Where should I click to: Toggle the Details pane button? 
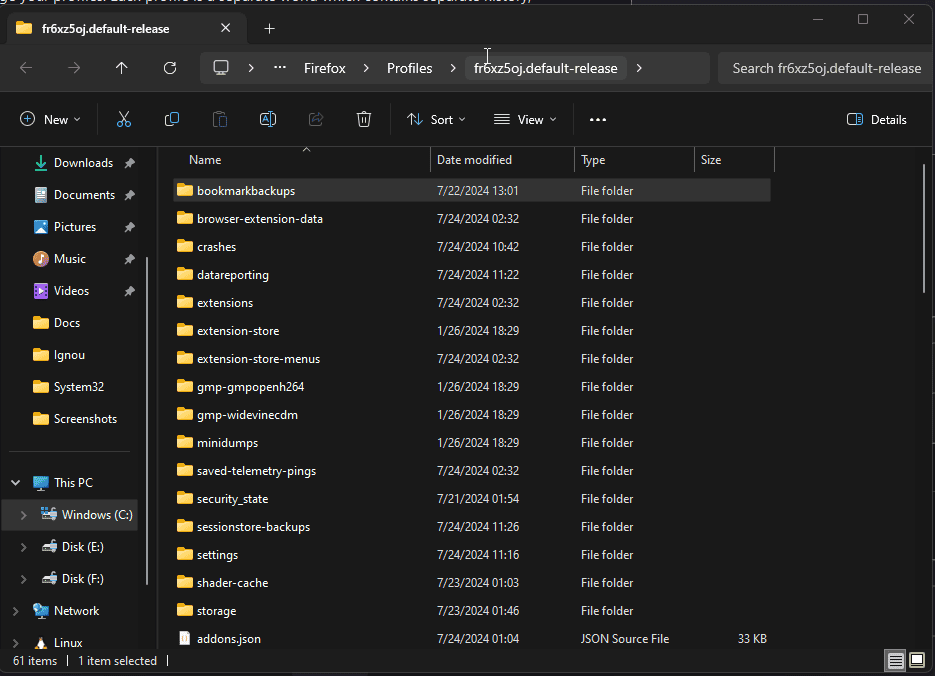[877, 120]
